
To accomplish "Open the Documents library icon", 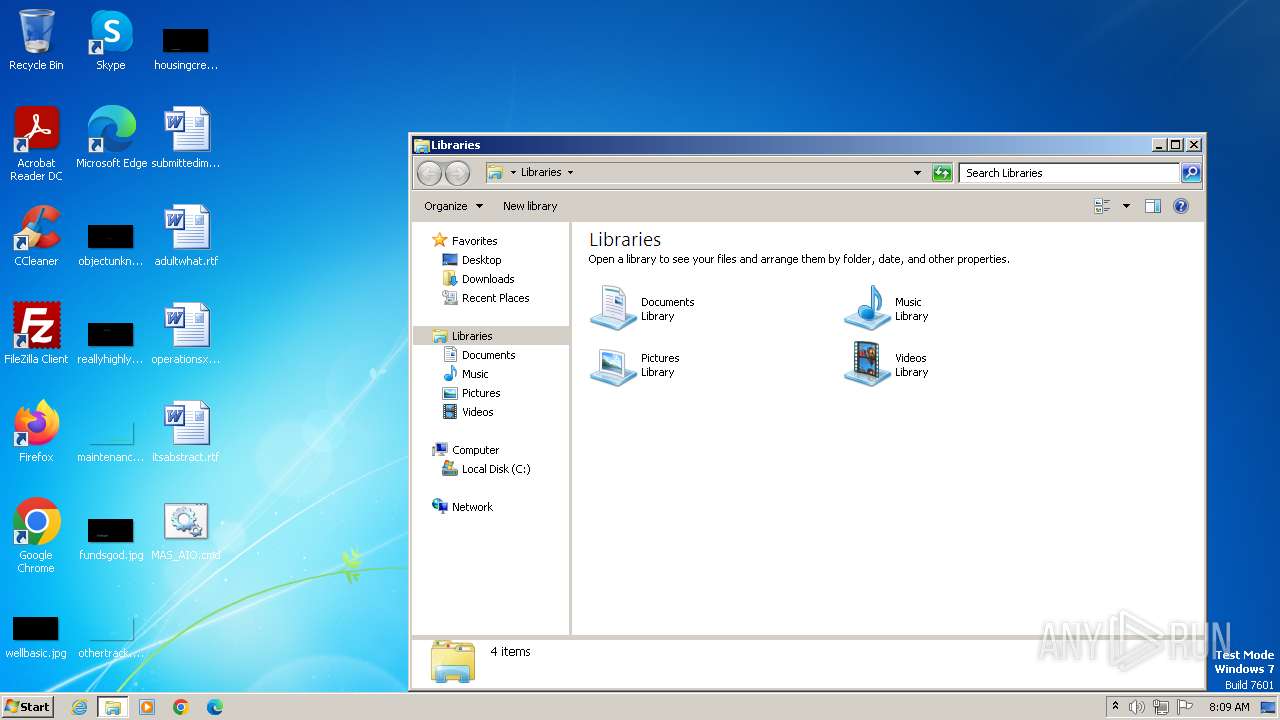I will (x=613, y=308).
